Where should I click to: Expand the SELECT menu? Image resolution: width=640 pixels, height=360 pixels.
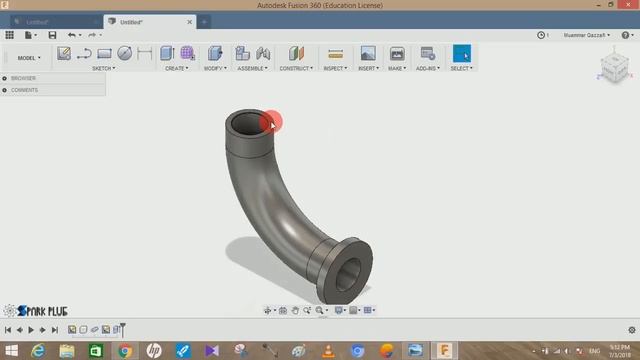coord(462,69)
